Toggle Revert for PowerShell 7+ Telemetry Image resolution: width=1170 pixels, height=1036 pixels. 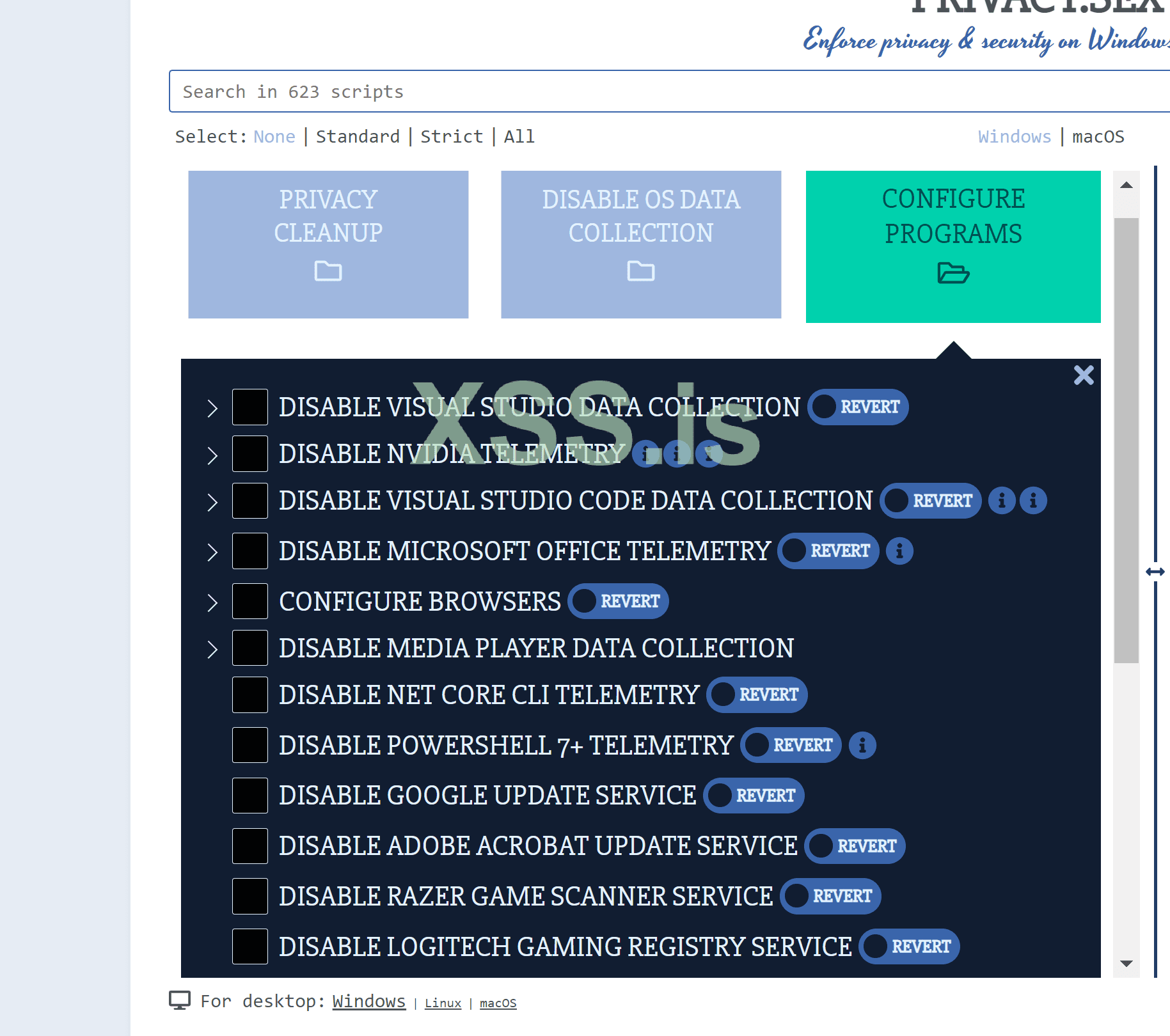click(x=791, y=746)
